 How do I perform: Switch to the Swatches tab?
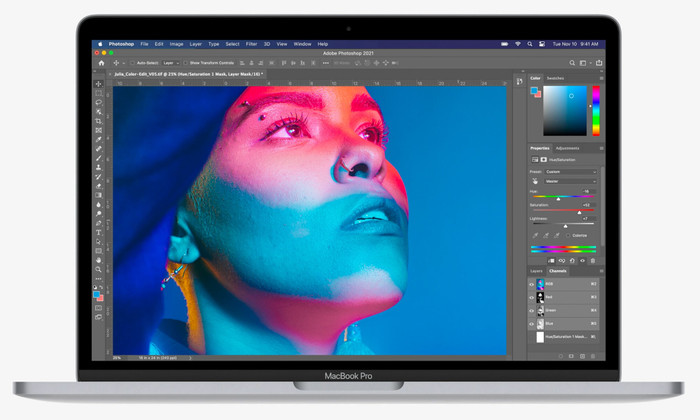pyautogui.click(x=555, y=77)
